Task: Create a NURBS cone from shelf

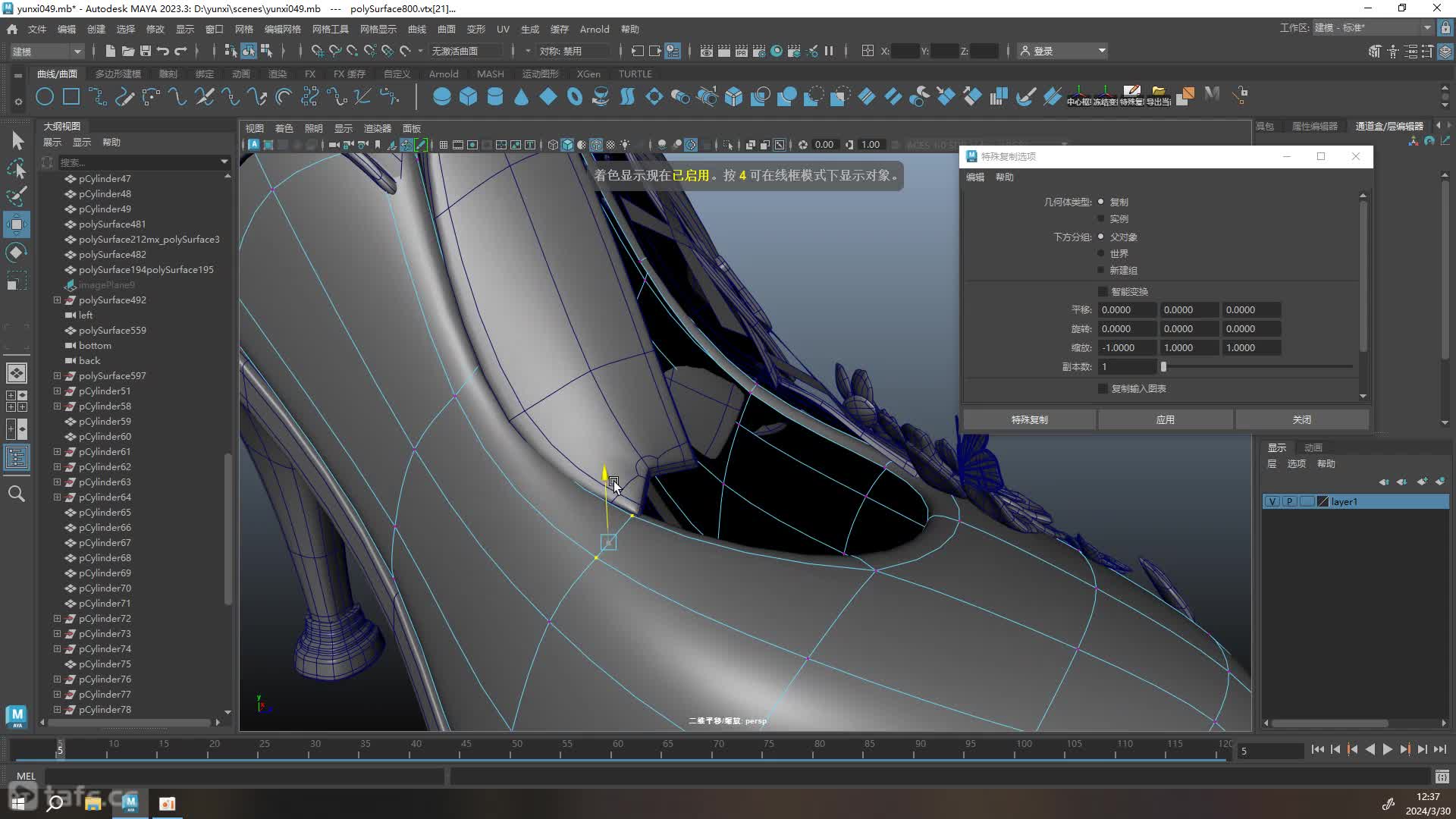Action: pyautogui.click(x=521, y=96)
